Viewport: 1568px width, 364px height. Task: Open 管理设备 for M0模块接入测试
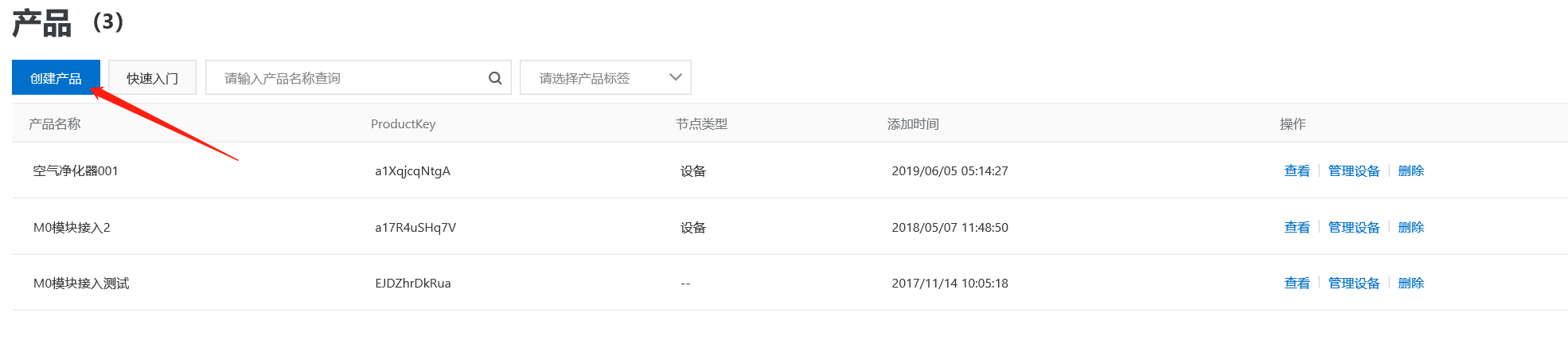[1354, 283]
